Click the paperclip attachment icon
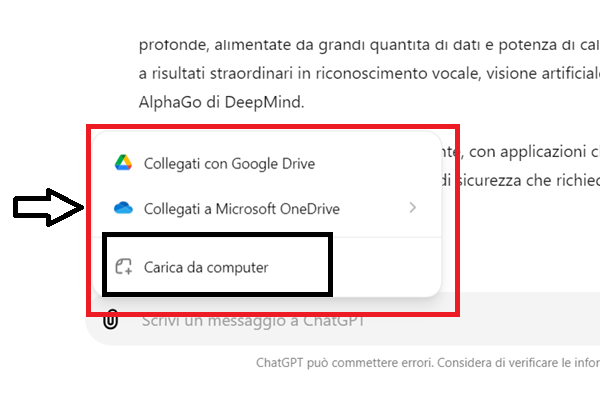 pos(111,321)
